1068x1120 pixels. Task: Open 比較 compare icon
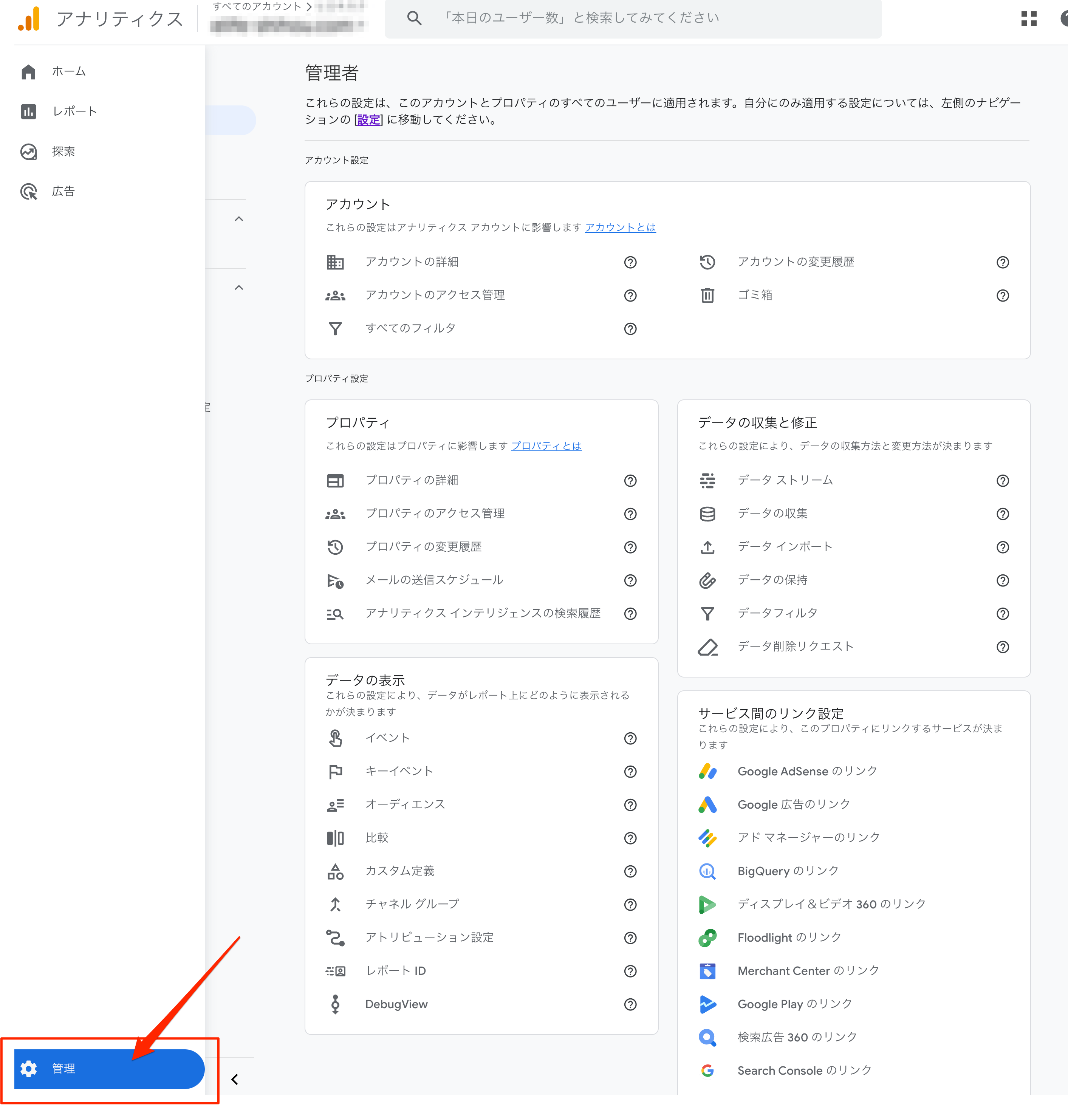pyautogui.click(x=335, y=838)
